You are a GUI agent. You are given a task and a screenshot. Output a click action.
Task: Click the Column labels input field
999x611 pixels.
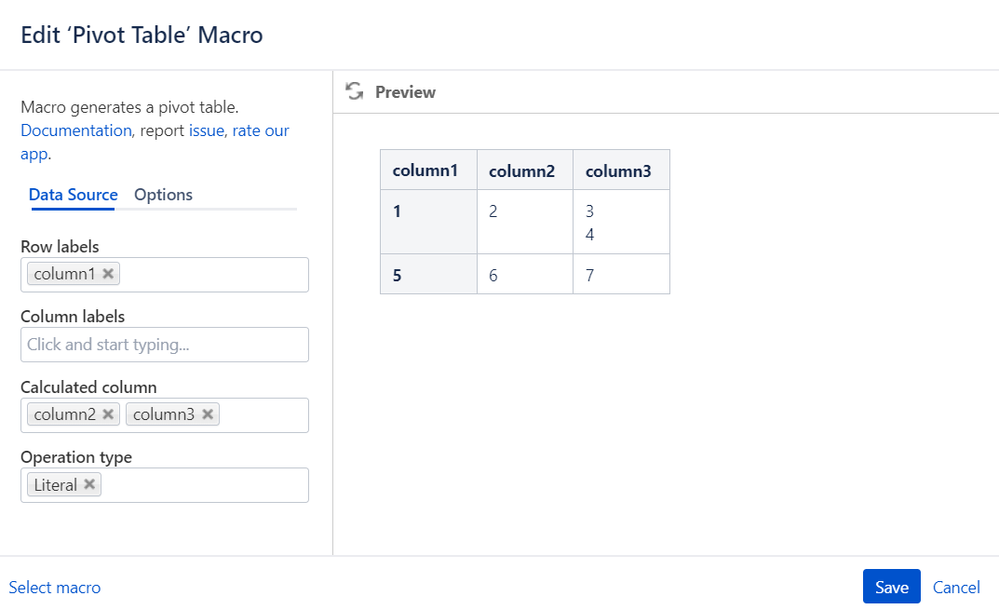[164, 345]
